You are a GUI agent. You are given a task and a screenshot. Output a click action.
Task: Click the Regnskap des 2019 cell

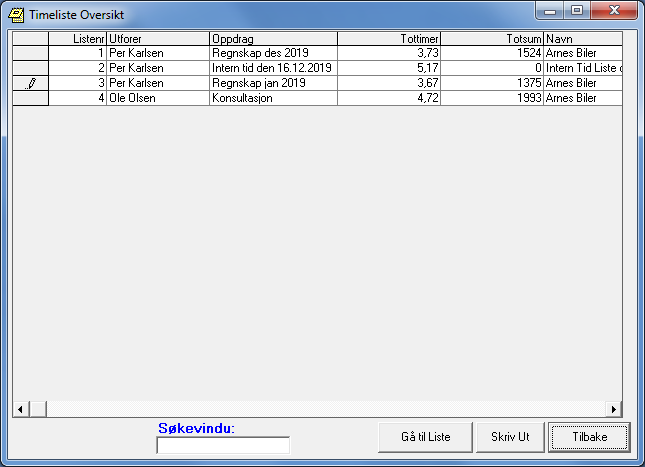coord(272,53)
